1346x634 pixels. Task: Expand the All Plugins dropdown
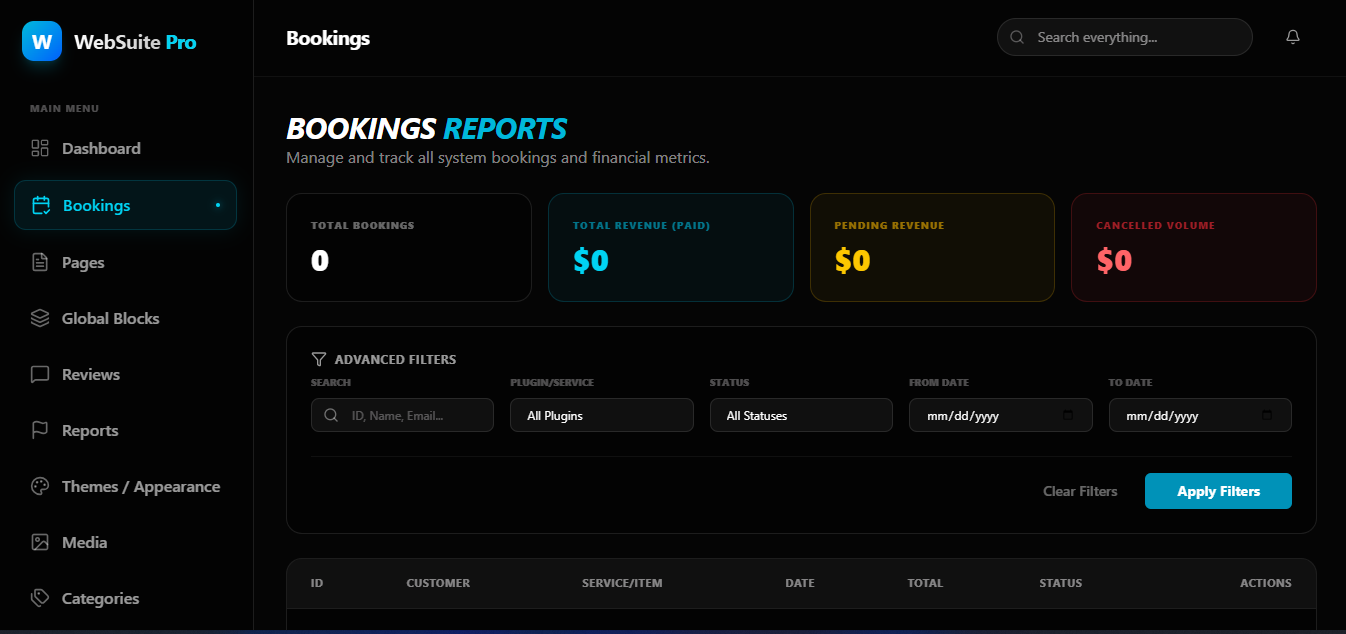point(601,416)
